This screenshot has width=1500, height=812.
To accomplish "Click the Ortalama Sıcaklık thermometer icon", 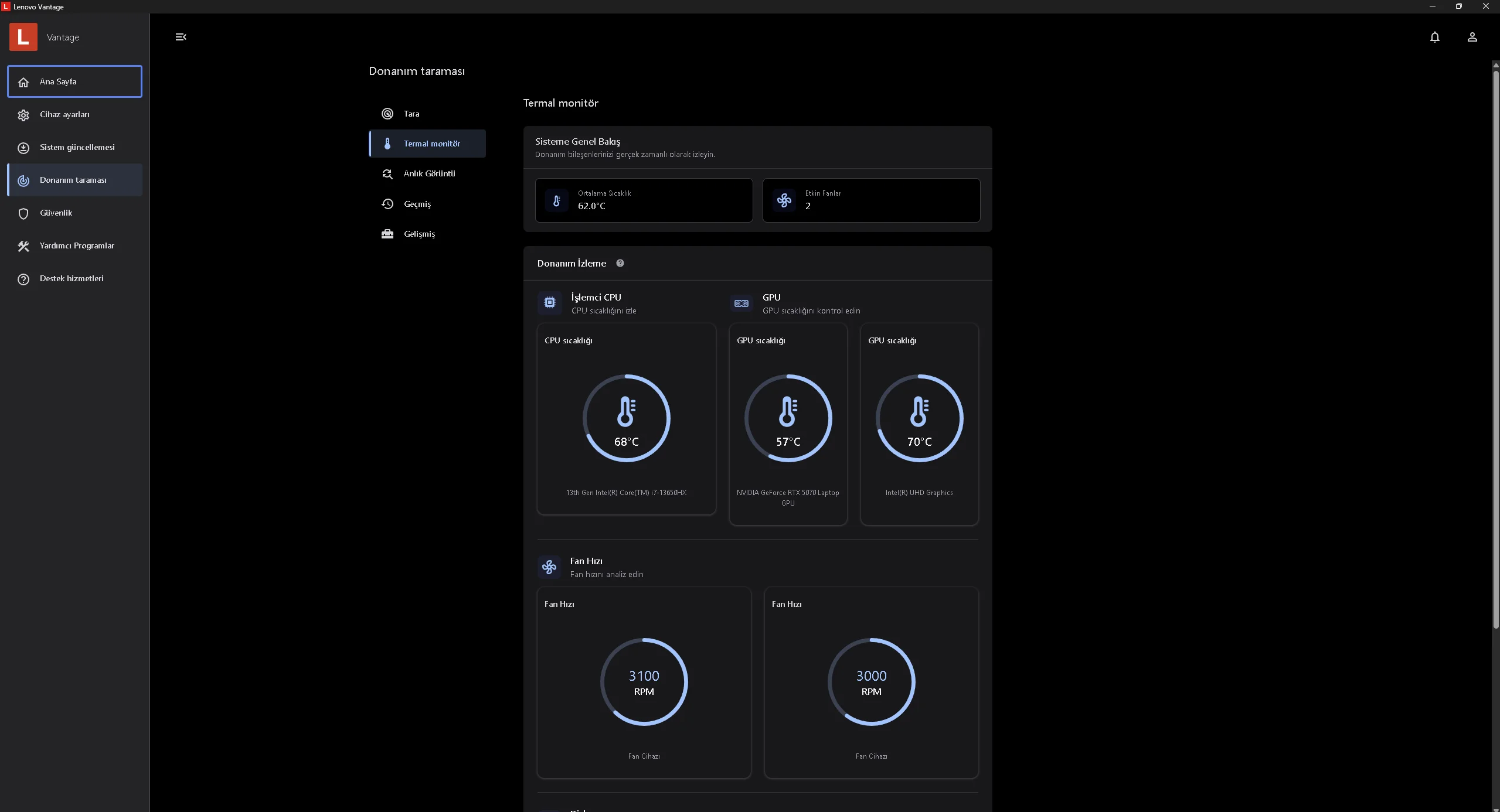I will pos(556,200).
